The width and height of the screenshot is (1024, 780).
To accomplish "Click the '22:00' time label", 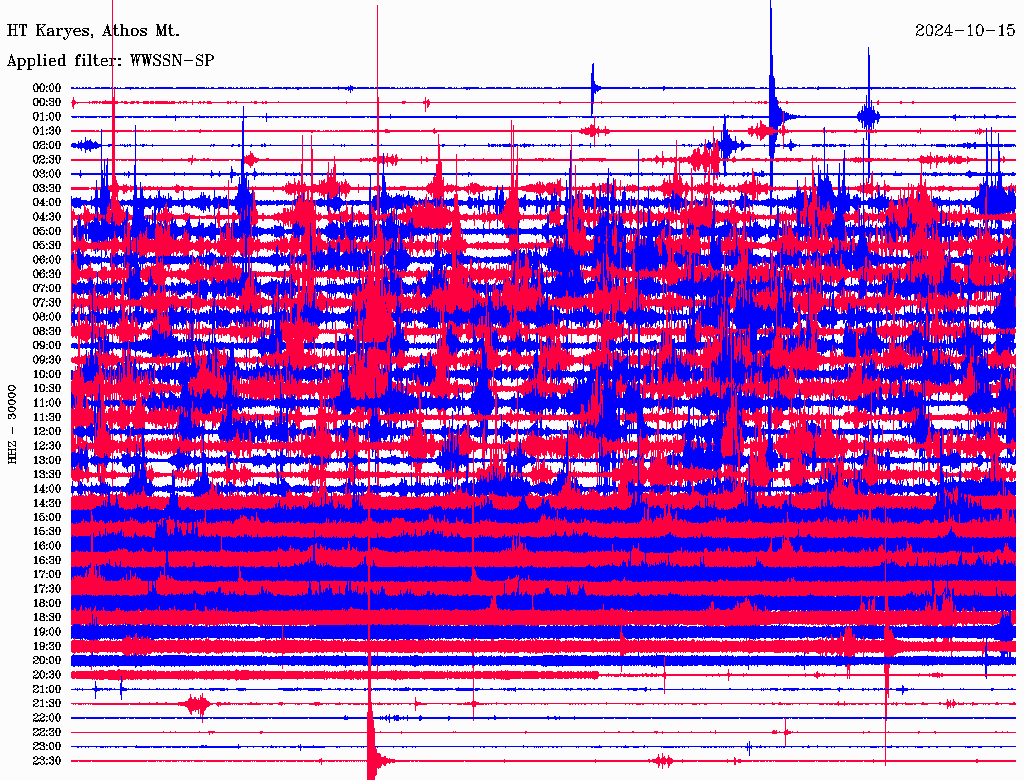I will click(x=47, y=718).
